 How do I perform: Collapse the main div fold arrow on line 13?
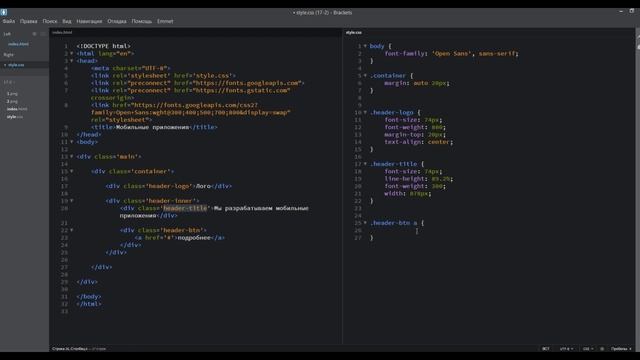tap(72, 156)
